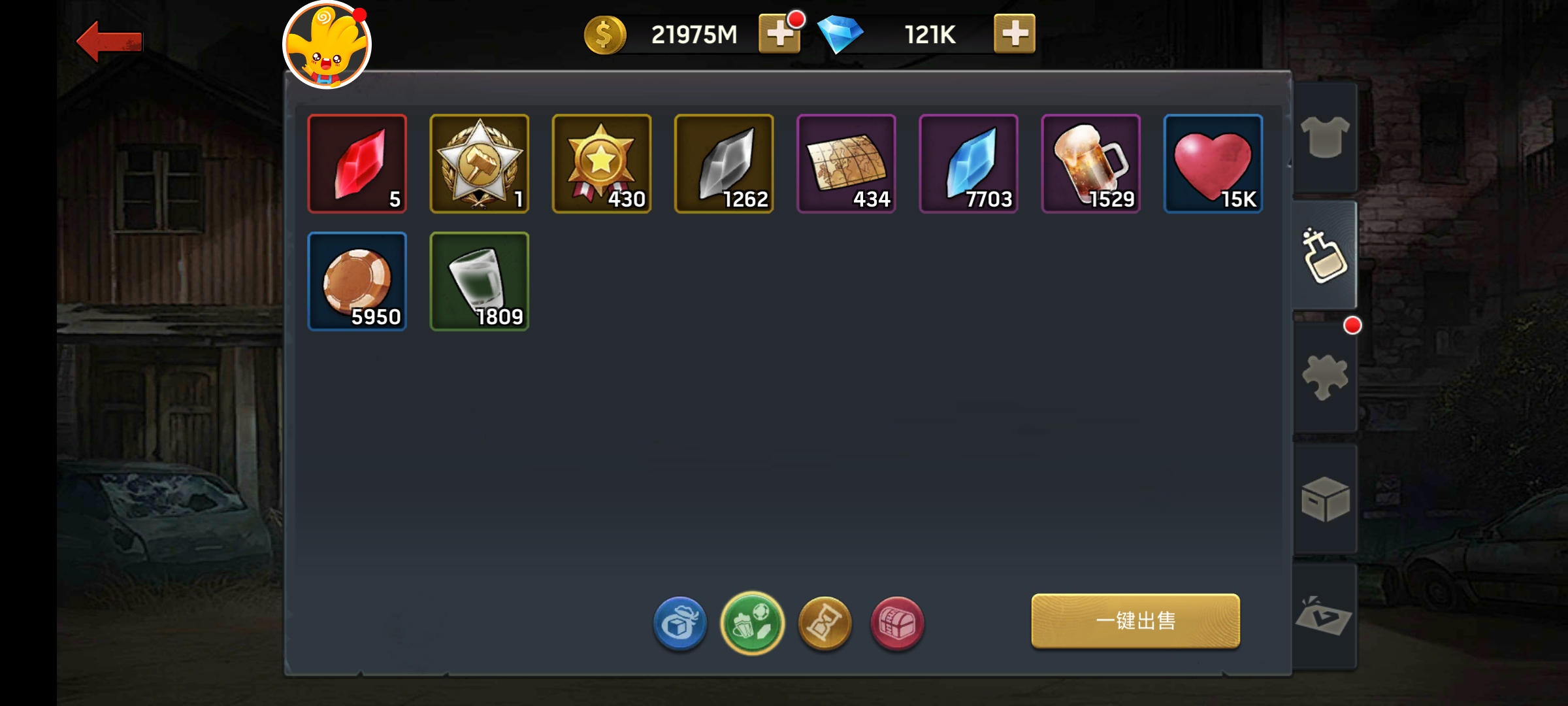The image size is (1568, 706).
Task: Select the gold star badge with 430
Action: pyautogui.click(x=602, y=163)
